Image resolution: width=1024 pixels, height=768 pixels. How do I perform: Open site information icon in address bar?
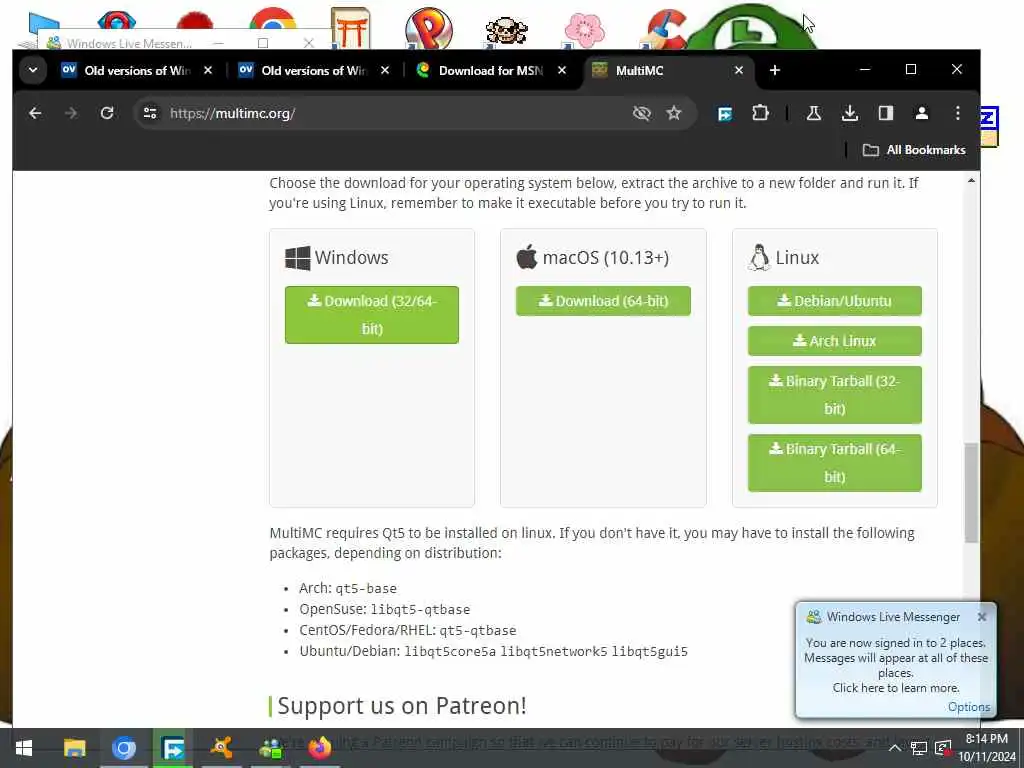[x=150, y=113]
